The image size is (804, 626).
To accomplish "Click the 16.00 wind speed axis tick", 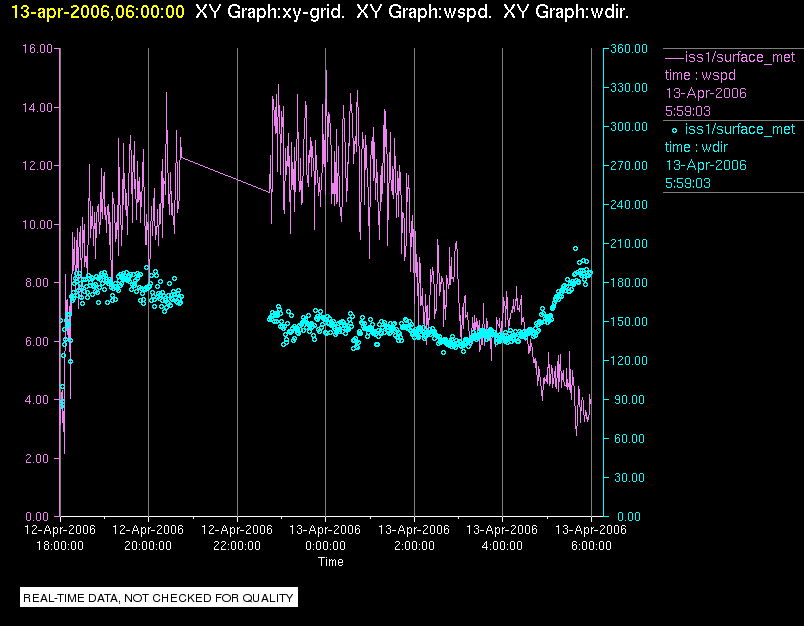I will [x=37, y=49].
